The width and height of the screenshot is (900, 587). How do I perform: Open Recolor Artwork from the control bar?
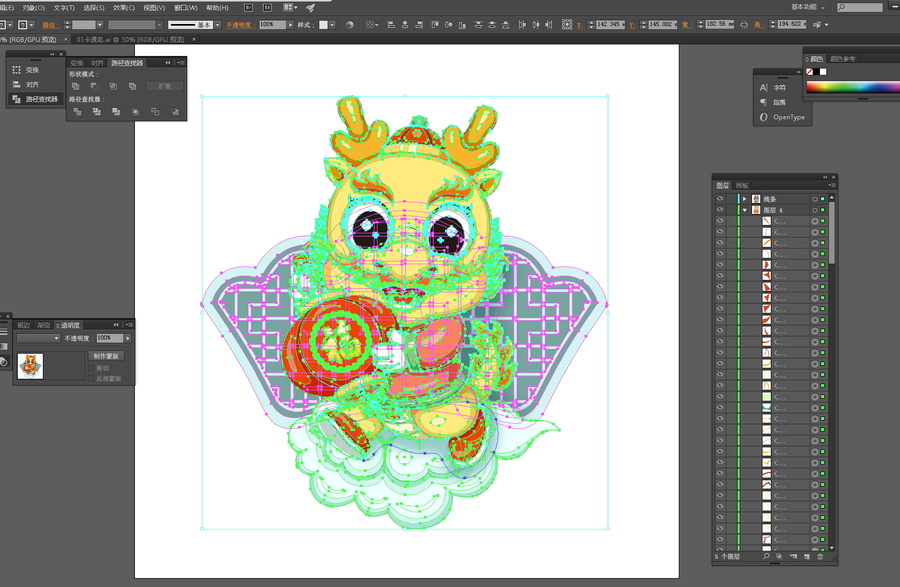[350, 25]
